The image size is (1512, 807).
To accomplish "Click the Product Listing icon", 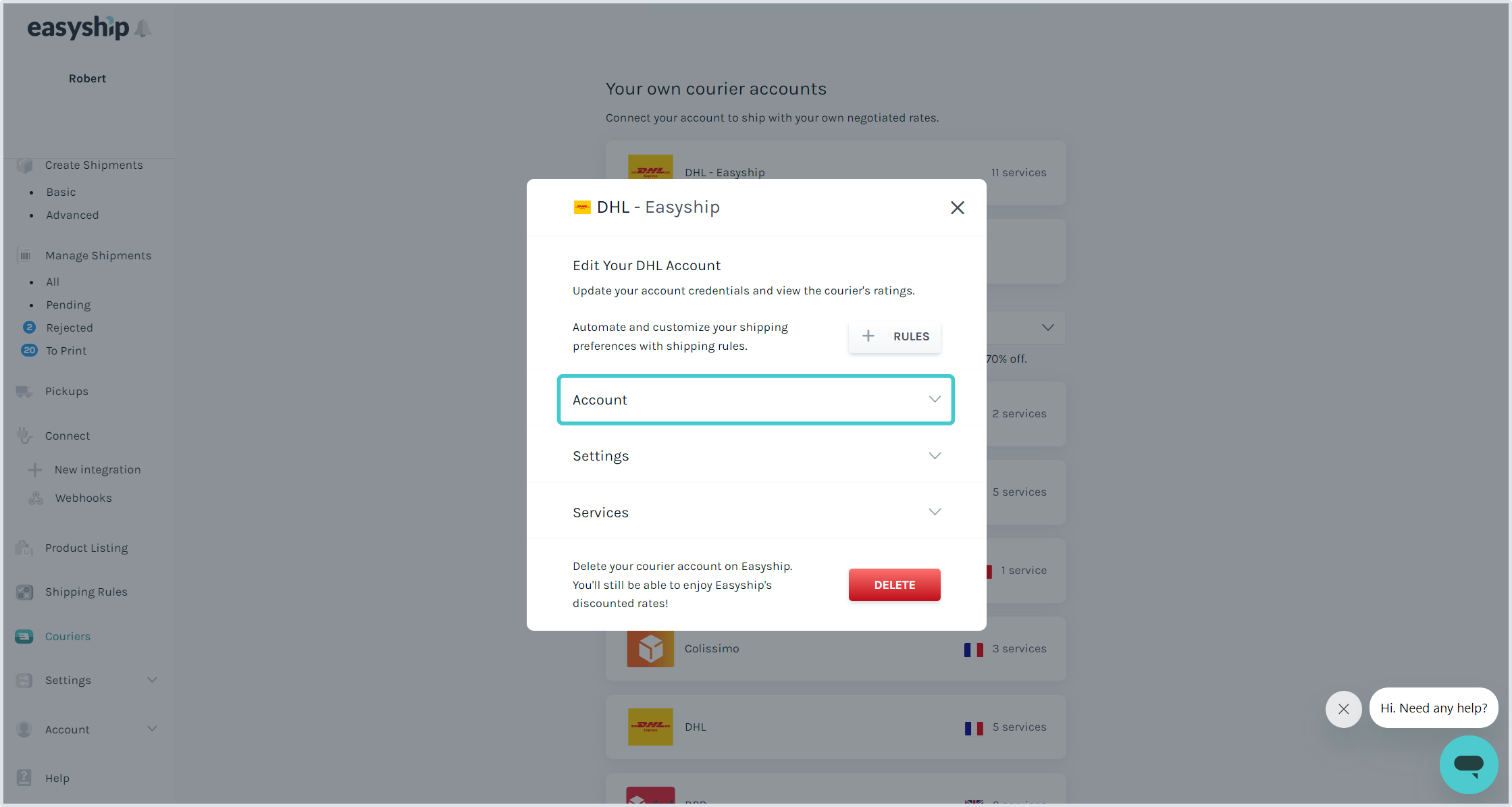I will tap(24, 548).
